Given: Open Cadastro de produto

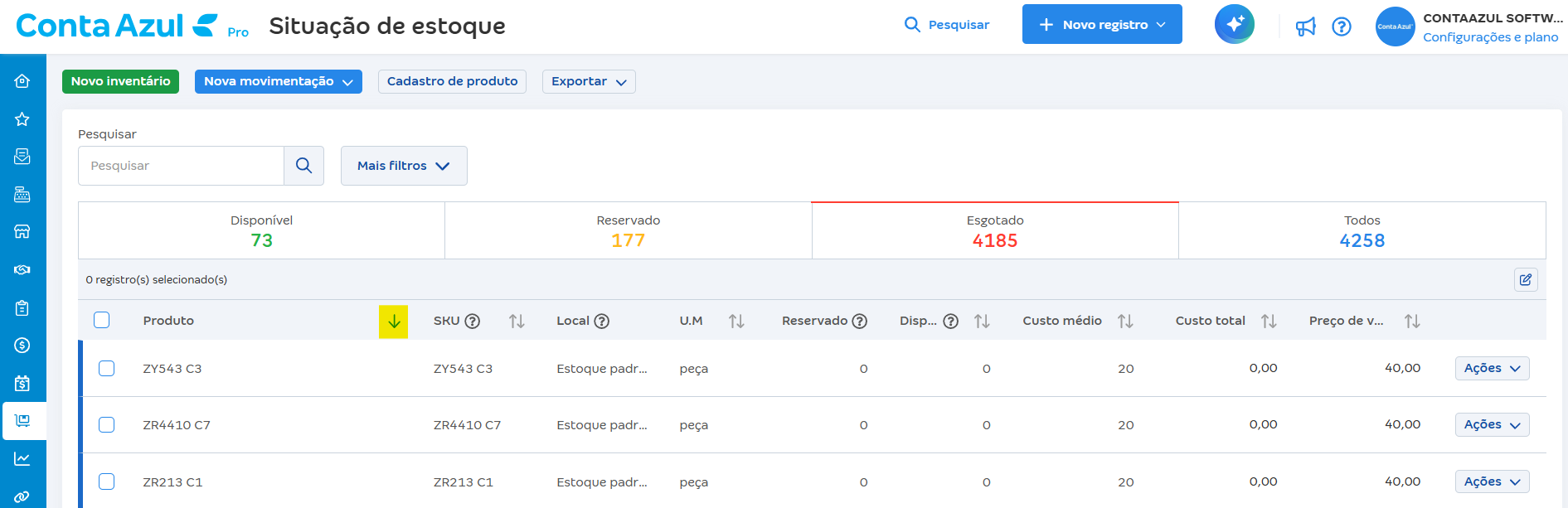Looking at the screenshot, I should pos(452,81).
